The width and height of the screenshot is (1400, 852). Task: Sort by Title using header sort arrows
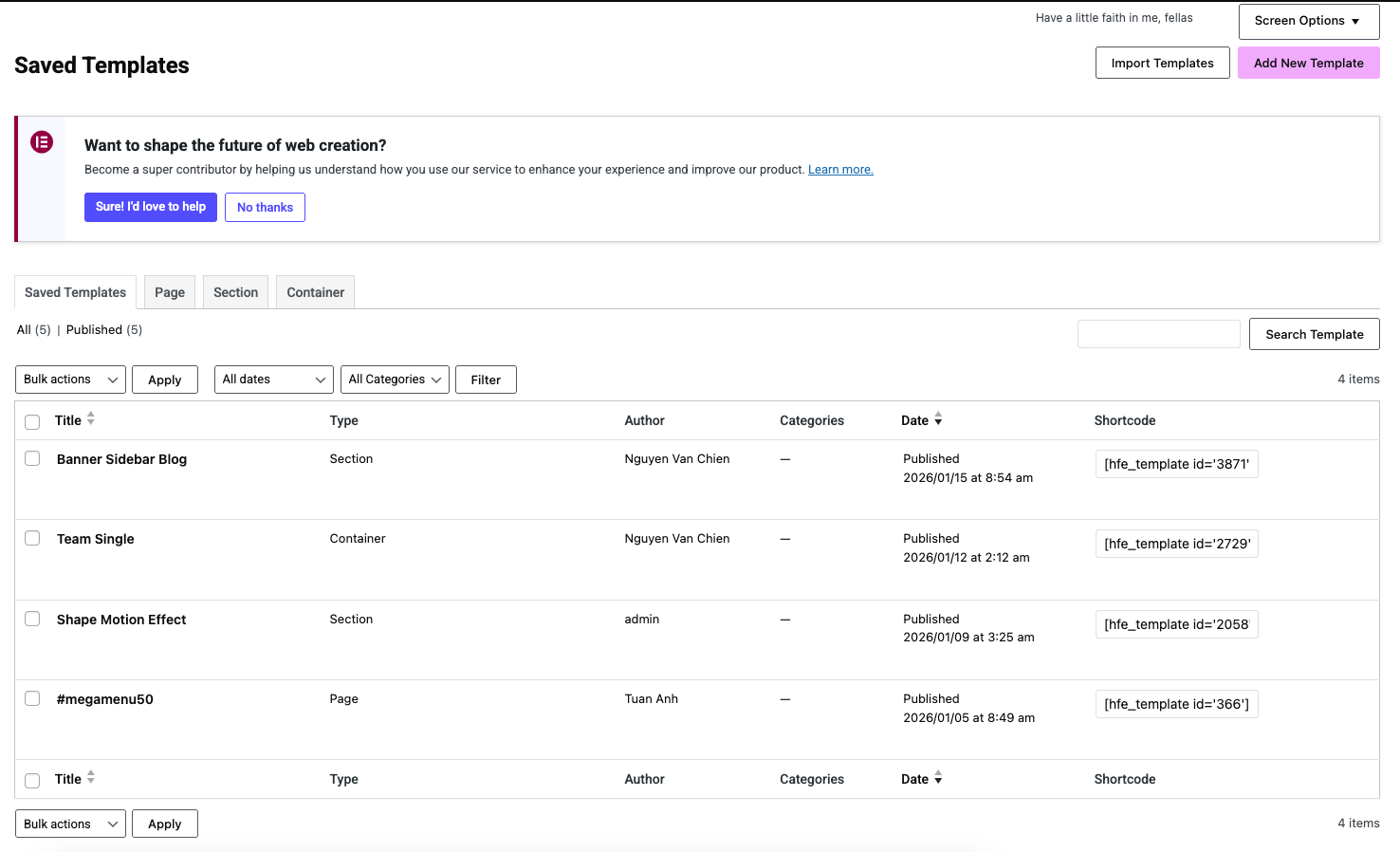(91, 418)
